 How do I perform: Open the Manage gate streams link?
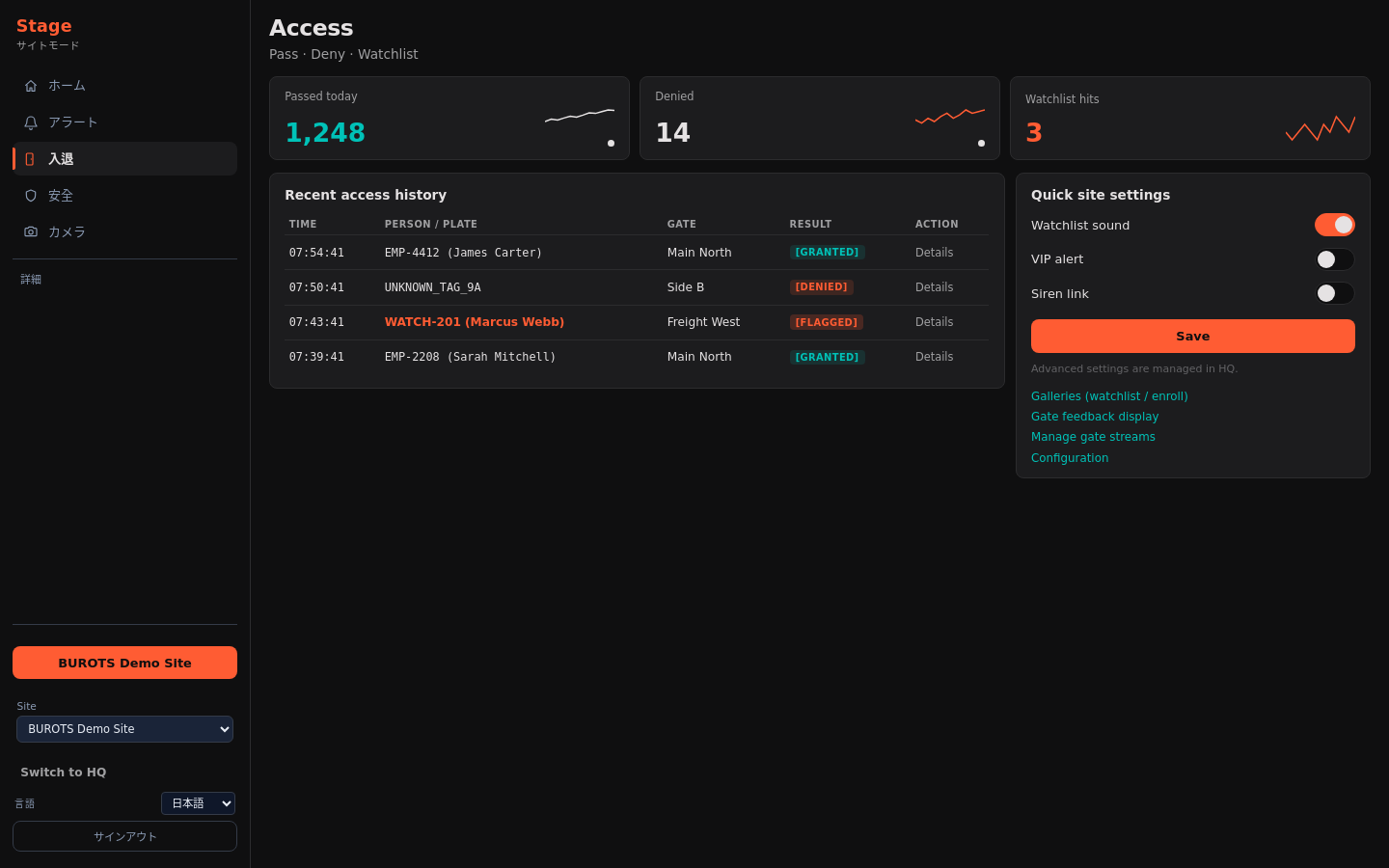[x=1093, y=437]
